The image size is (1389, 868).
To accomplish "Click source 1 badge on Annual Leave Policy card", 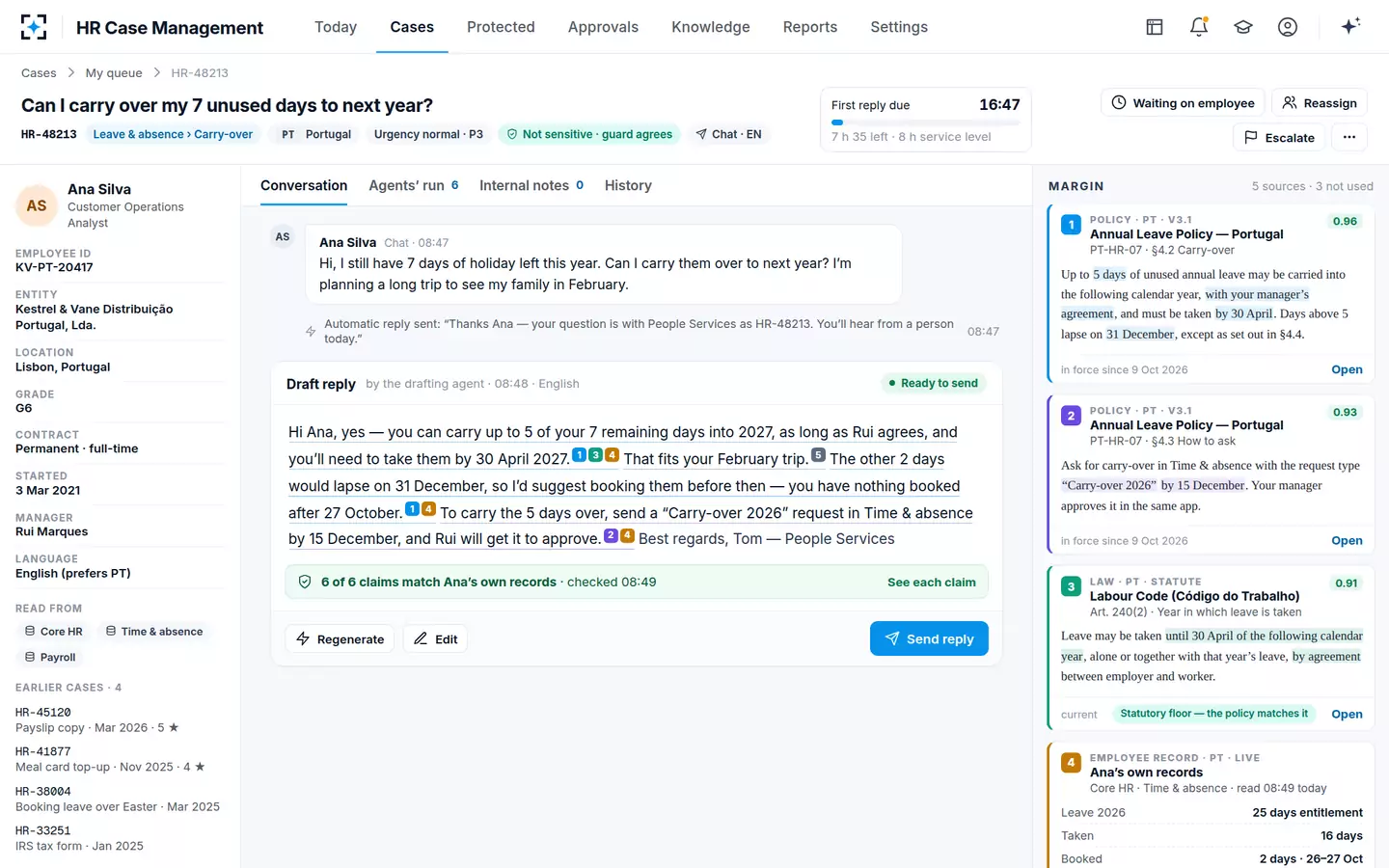I will click(1071, 225).
